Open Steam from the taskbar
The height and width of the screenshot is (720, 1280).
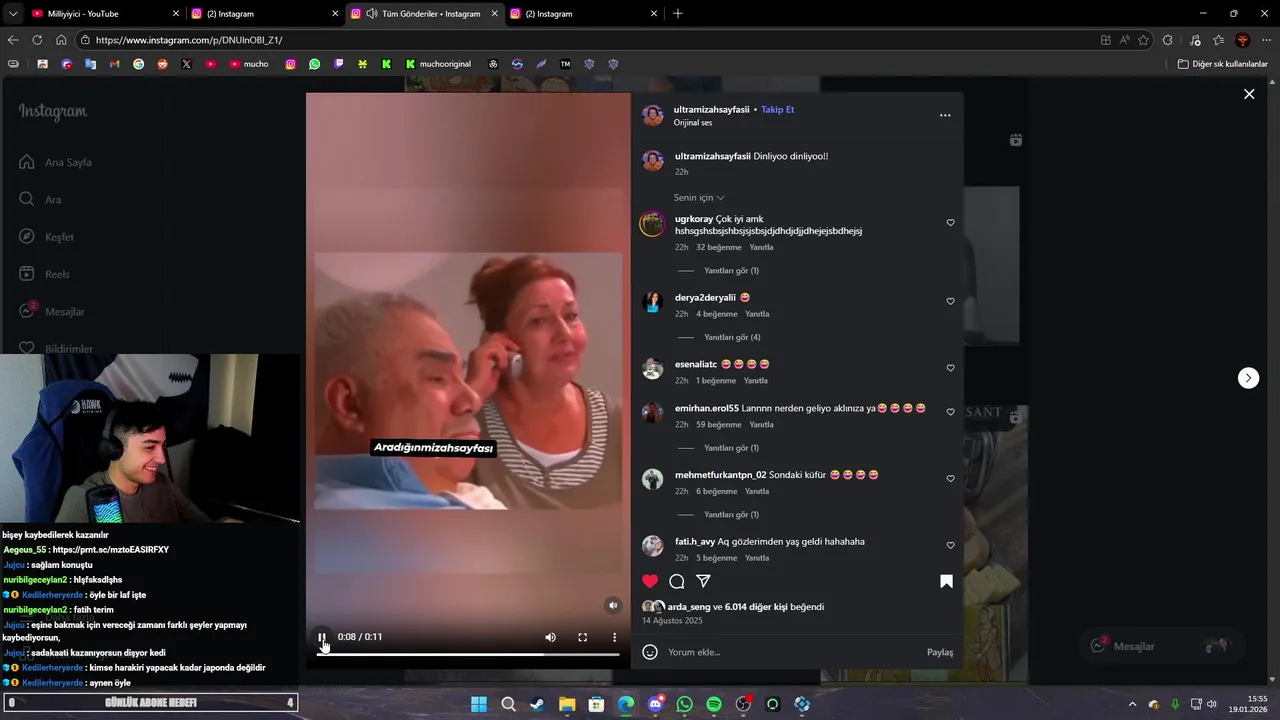(538, 704)
